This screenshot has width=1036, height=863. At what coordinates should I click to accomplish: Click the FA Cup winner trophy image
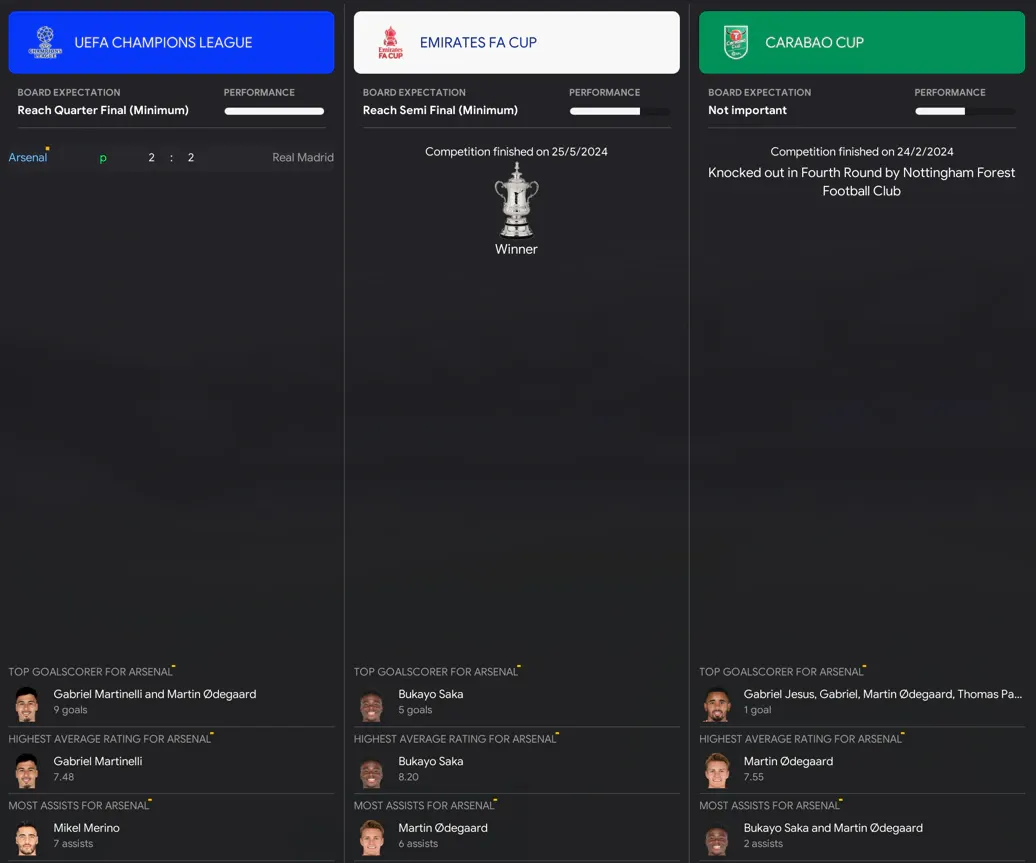pos(517,200)
